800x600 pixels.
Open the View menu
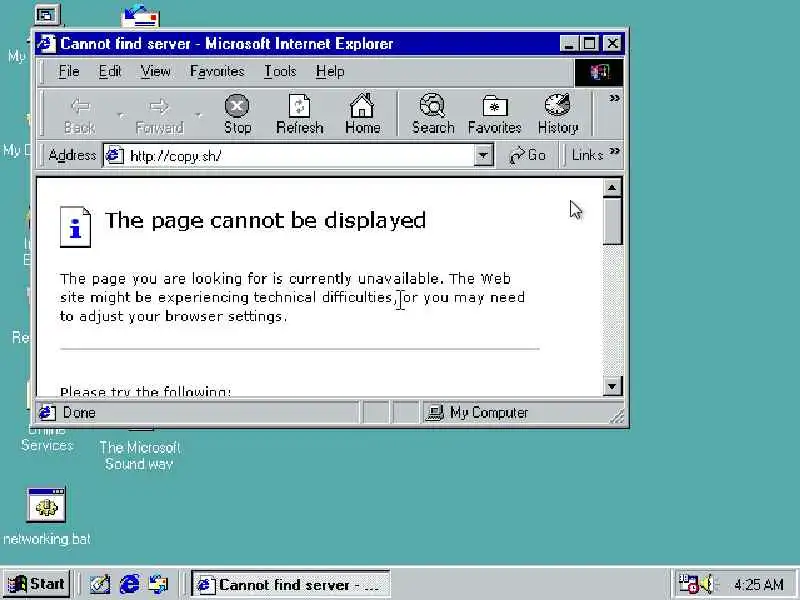click(156, 71)
